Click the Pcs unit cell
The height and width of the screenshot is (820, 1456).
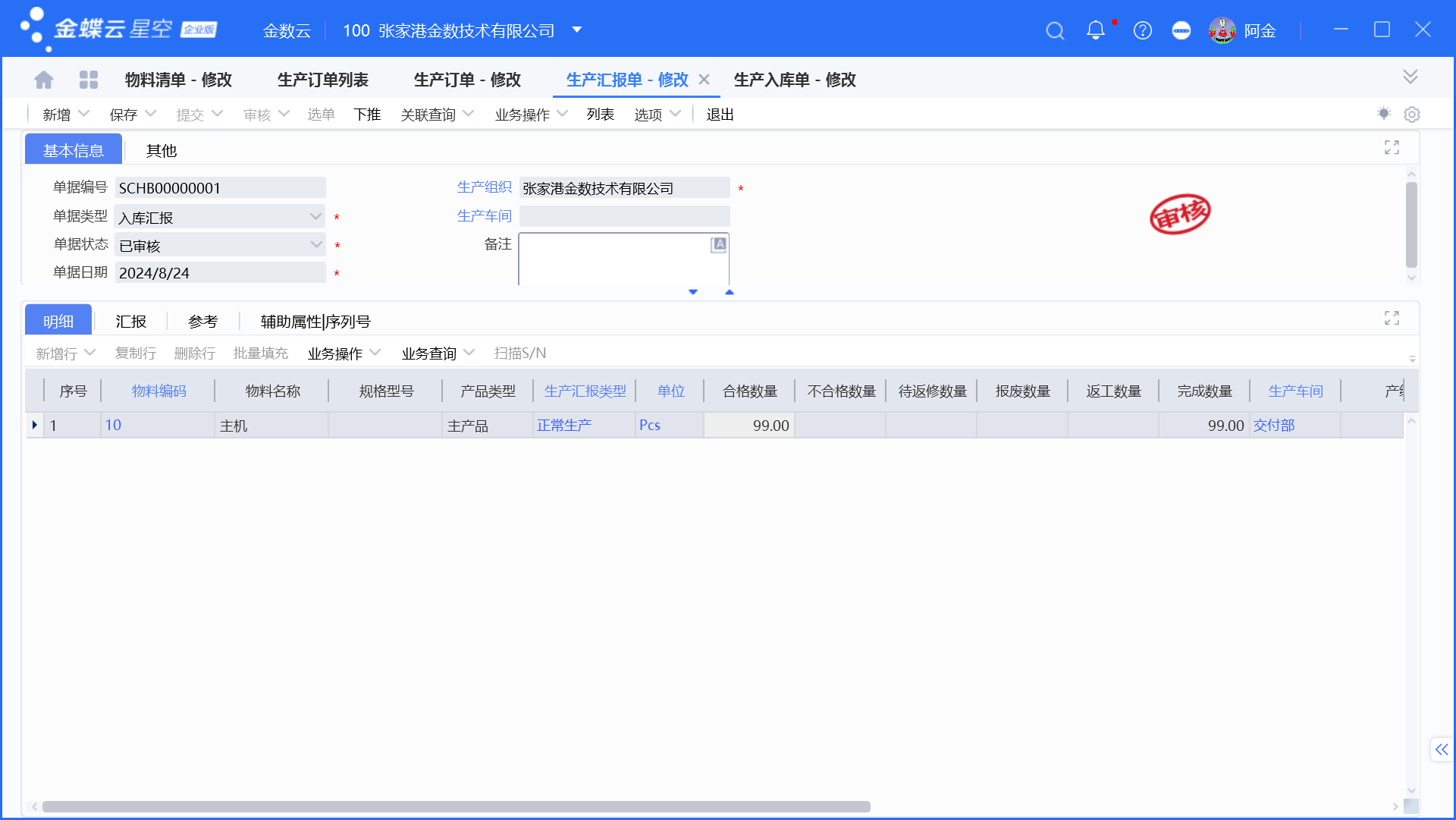point(669,425)
